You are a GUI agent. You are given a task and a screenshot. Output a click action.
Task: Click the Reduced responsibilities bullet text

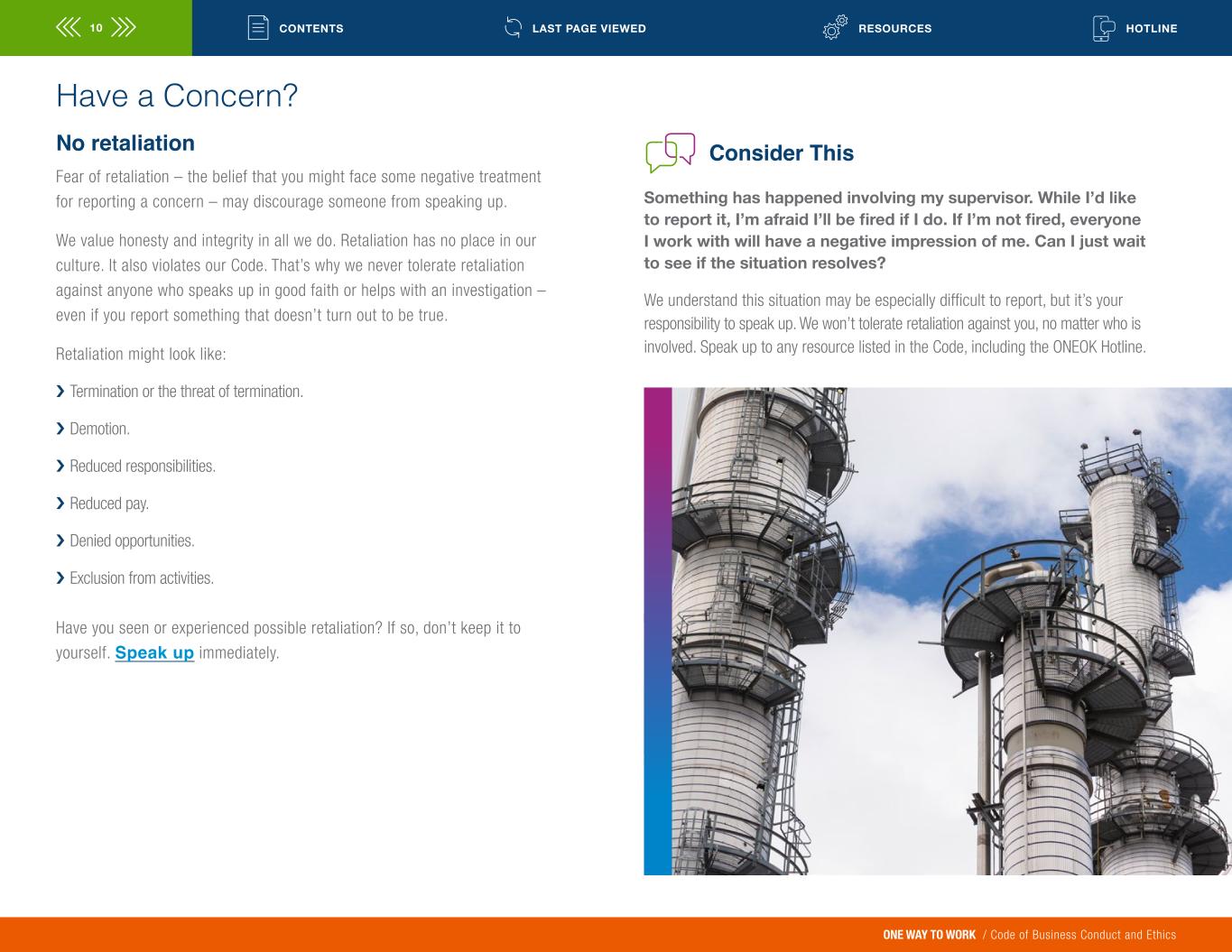143,467
